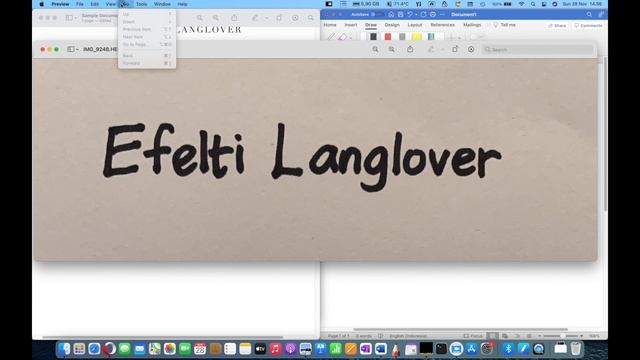Select the Eraser tool in Word Draw ribbon

click(x=342, y=37)
